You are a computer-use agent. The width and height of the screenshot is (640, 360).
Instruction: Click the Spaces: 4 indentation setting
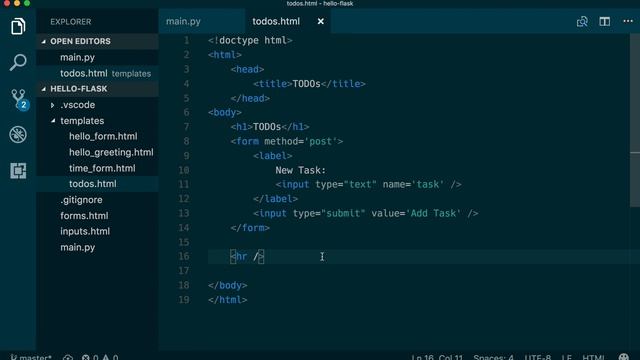point(493,357)
